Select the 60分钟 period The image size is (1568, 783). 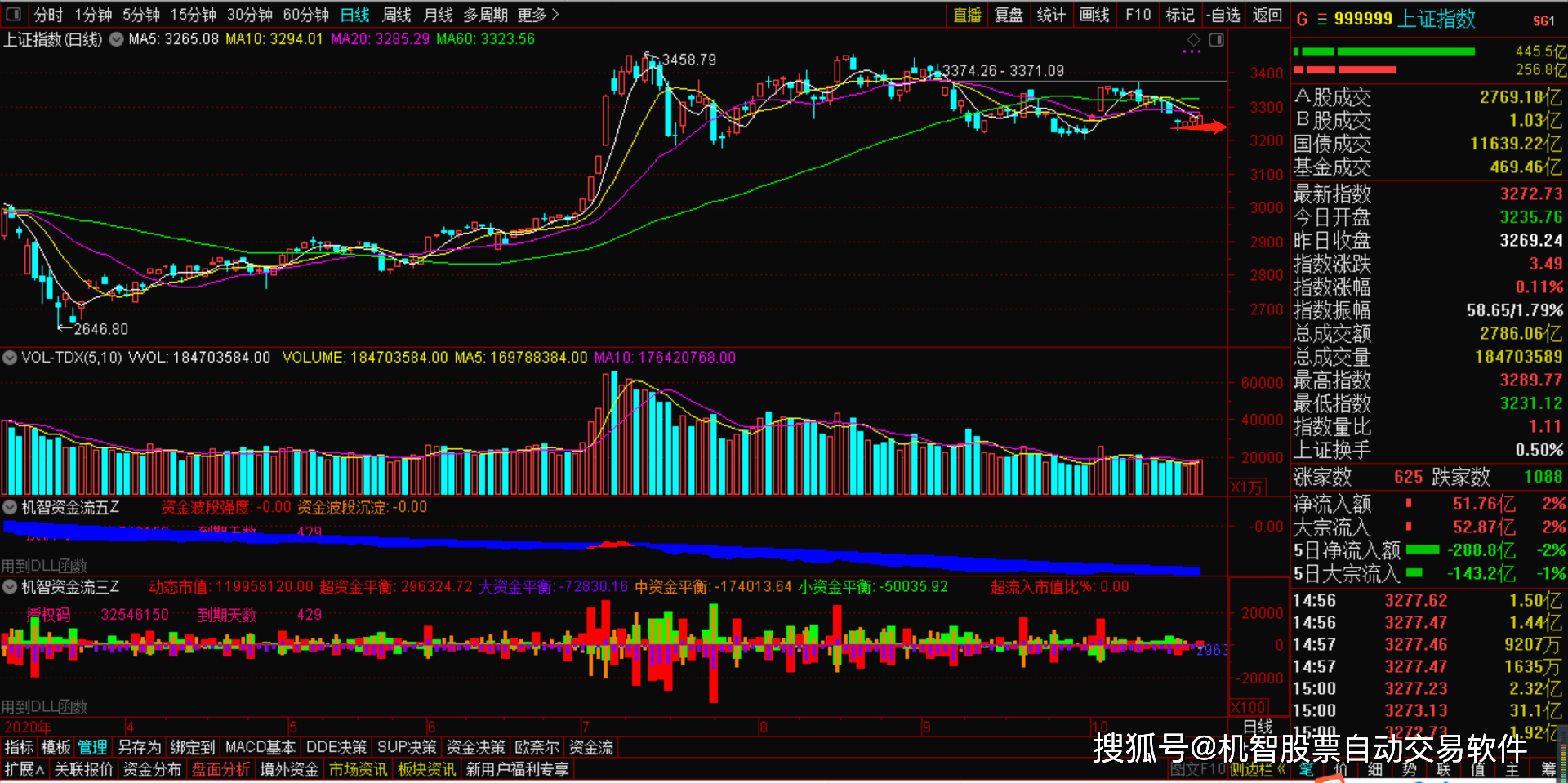[305, 15]
